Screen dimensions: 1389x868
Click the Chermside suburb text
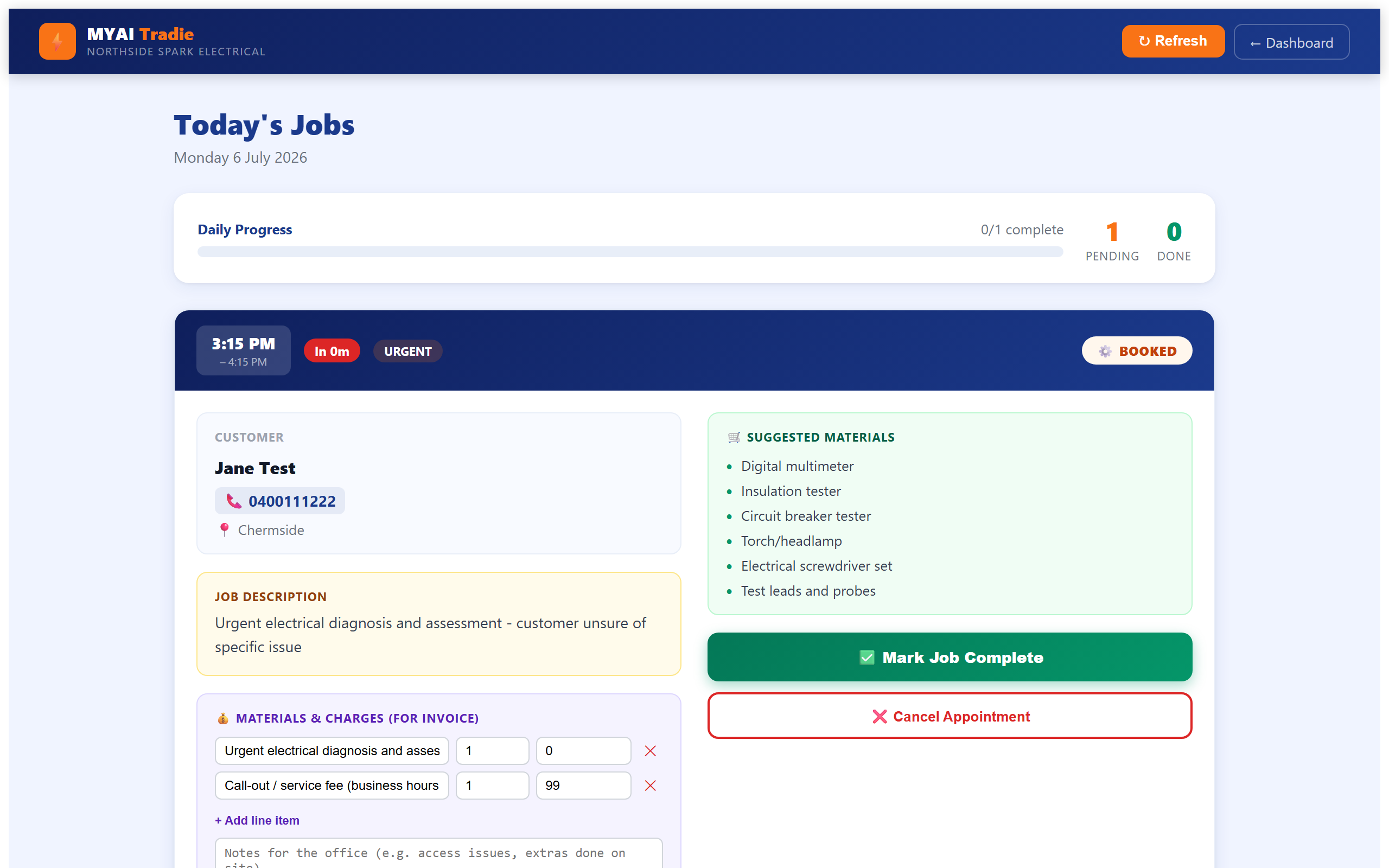point(271,531)
